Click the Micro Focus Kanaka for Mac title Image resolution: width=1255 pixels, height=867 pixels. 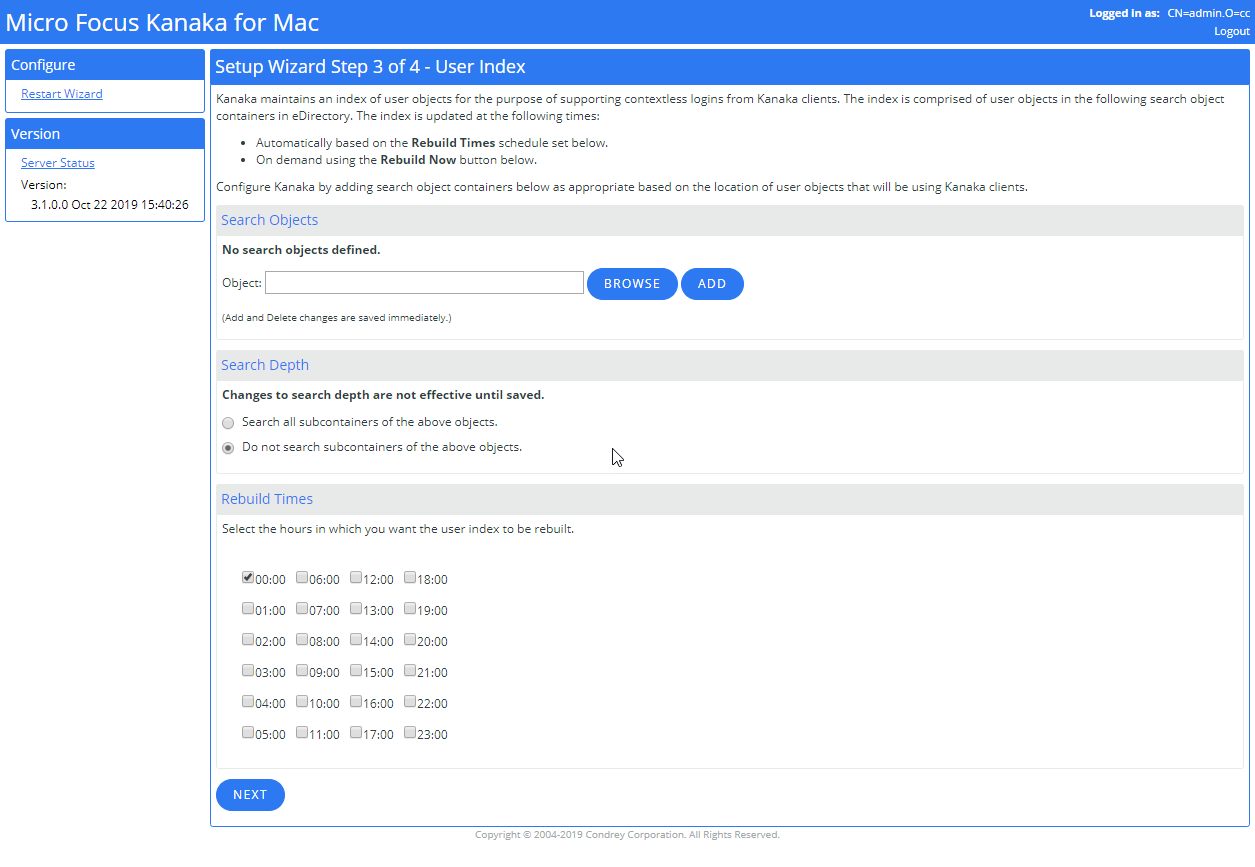(163, 22)
